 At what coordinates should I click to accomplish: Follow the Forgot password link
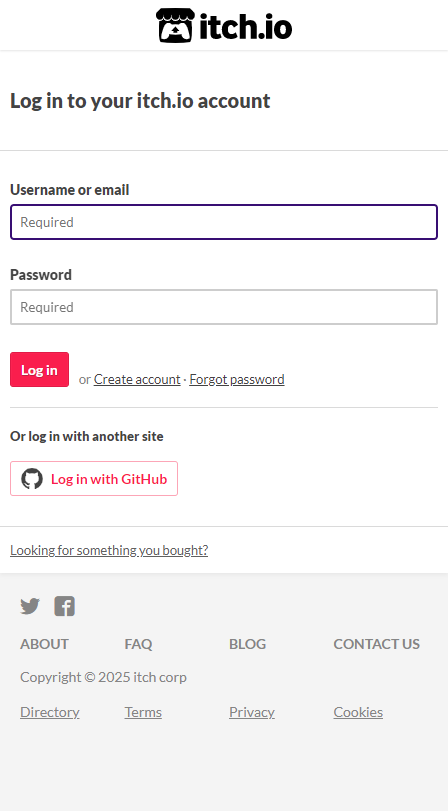click(237, 380)
